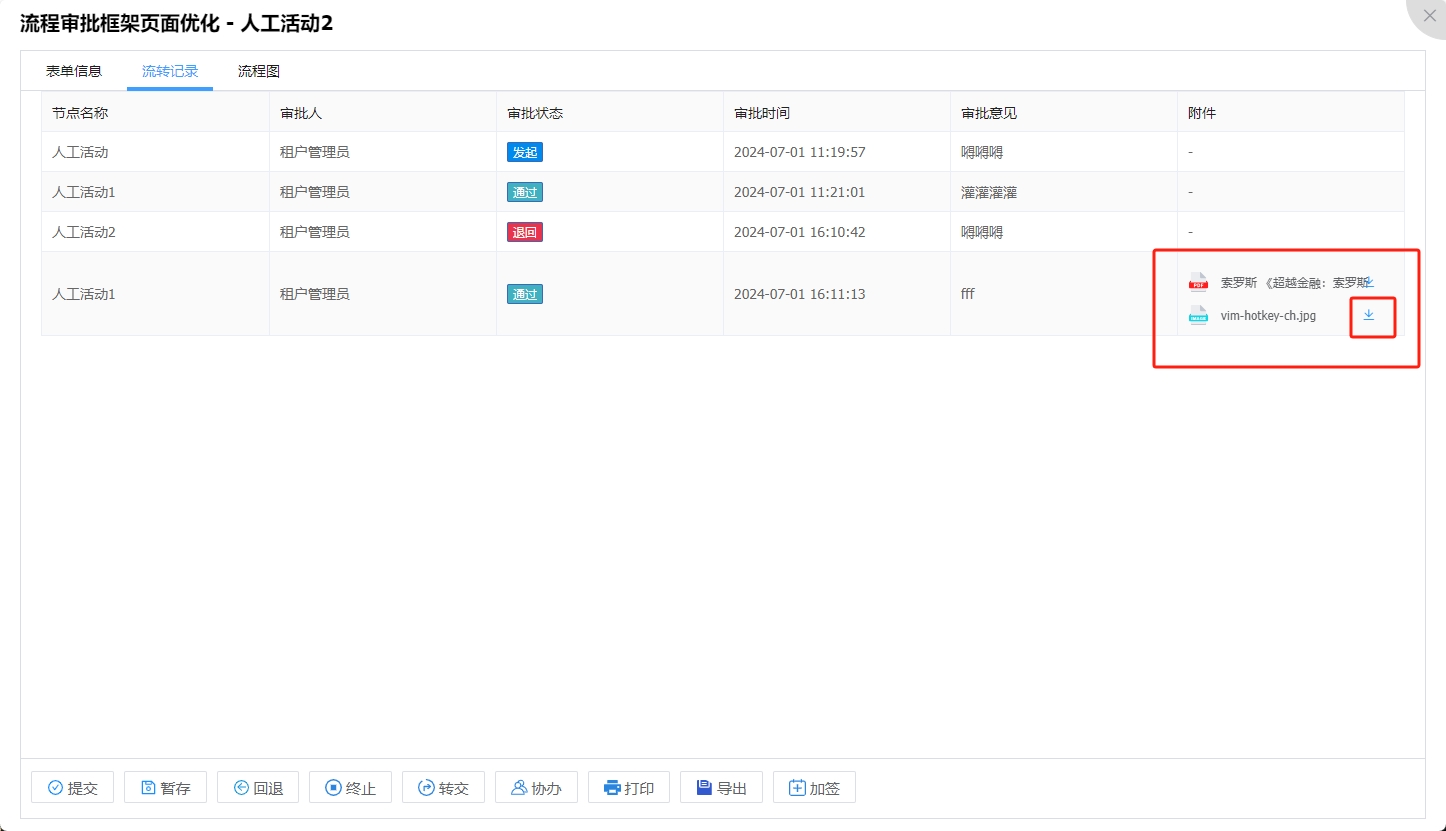
Task: Click the 加签 add-signer button
Action: (814, 788)
